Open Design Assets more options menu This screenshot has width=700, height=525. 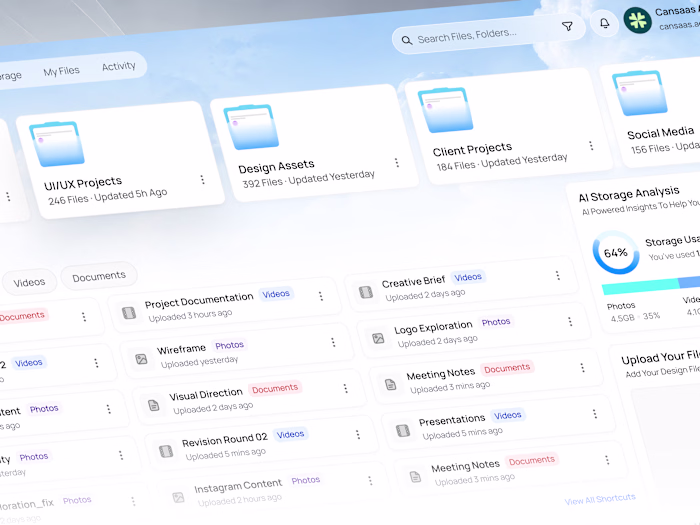tap(397, 162)
